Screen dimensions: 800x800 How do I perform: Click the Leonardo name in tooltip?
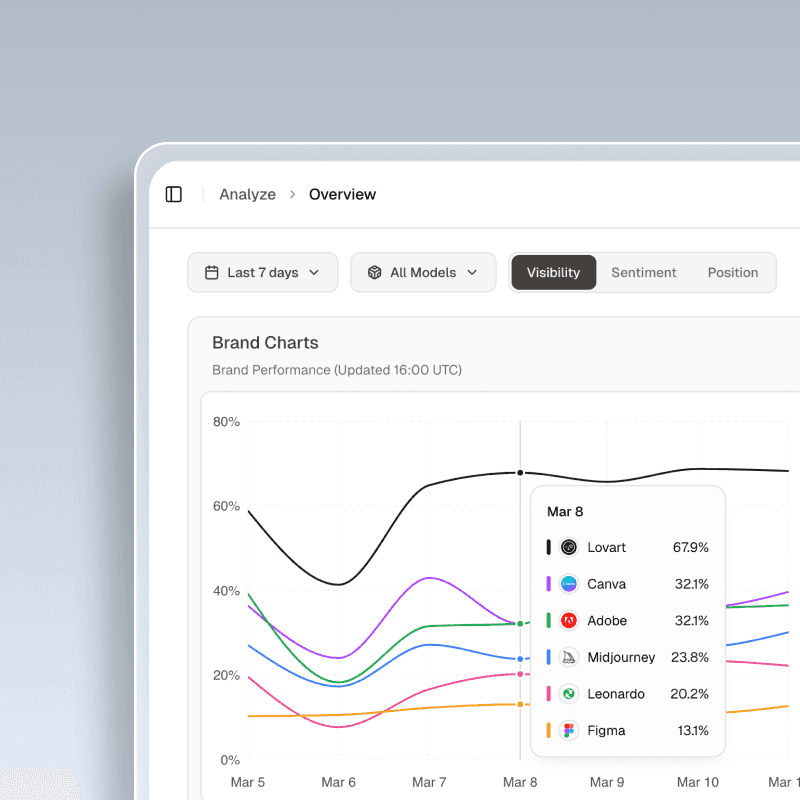(x=616, y=694)
